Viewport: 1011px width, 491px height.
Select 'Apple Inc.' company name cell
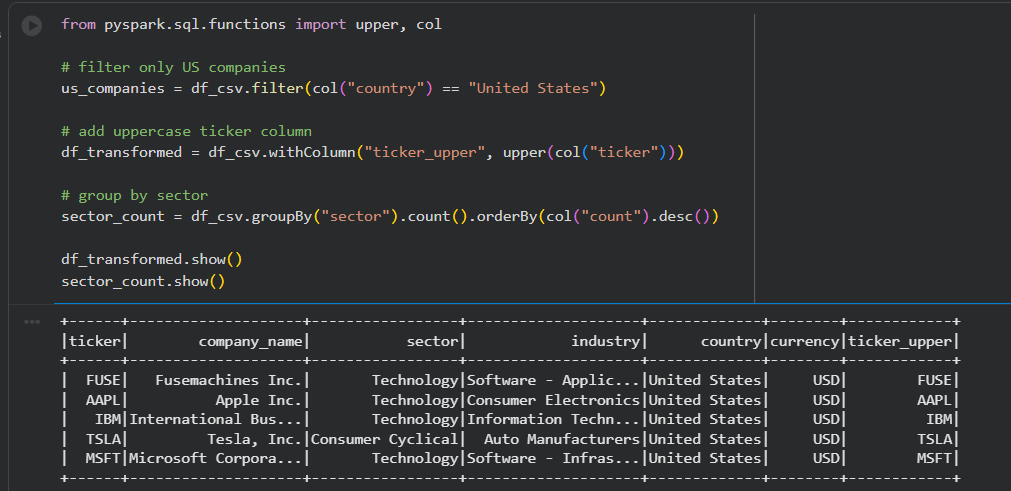[259, 400]
